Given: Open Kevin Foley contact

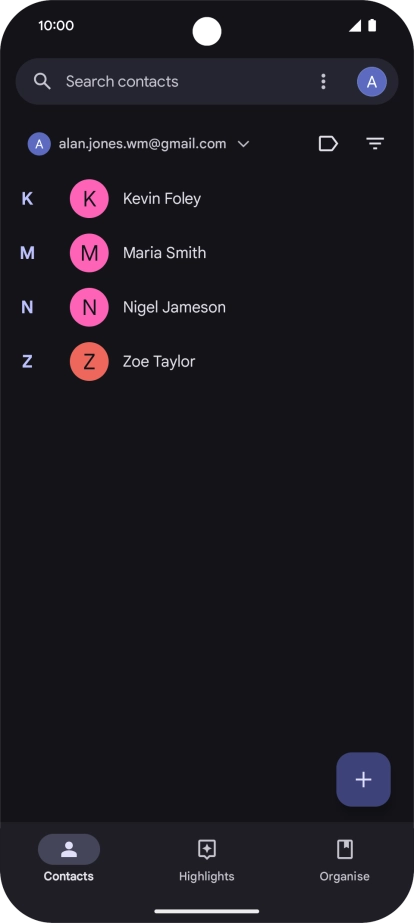Looking at the screenshot, I should pos(207,199).
